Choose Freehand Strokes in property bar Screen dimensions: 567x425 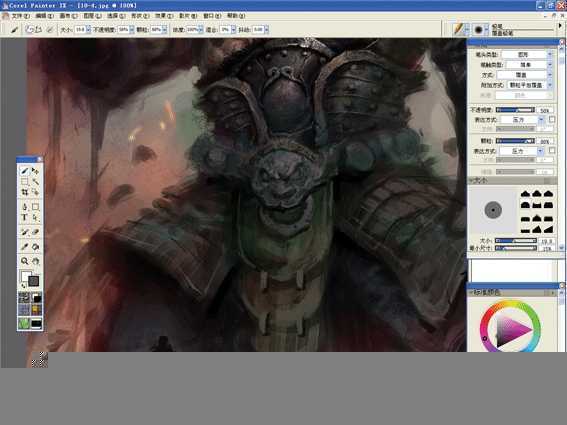click(x=29, y=30)
